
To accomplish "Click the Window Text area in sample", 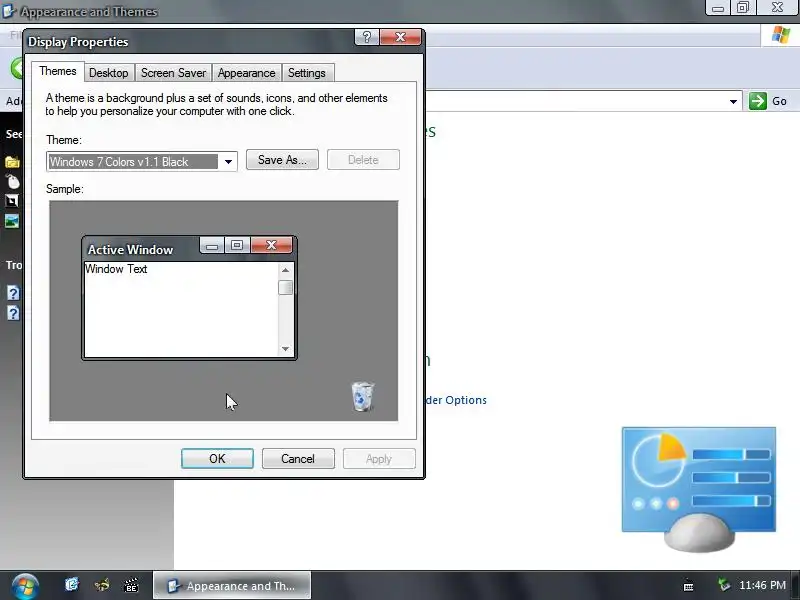I will click(182, 310).
